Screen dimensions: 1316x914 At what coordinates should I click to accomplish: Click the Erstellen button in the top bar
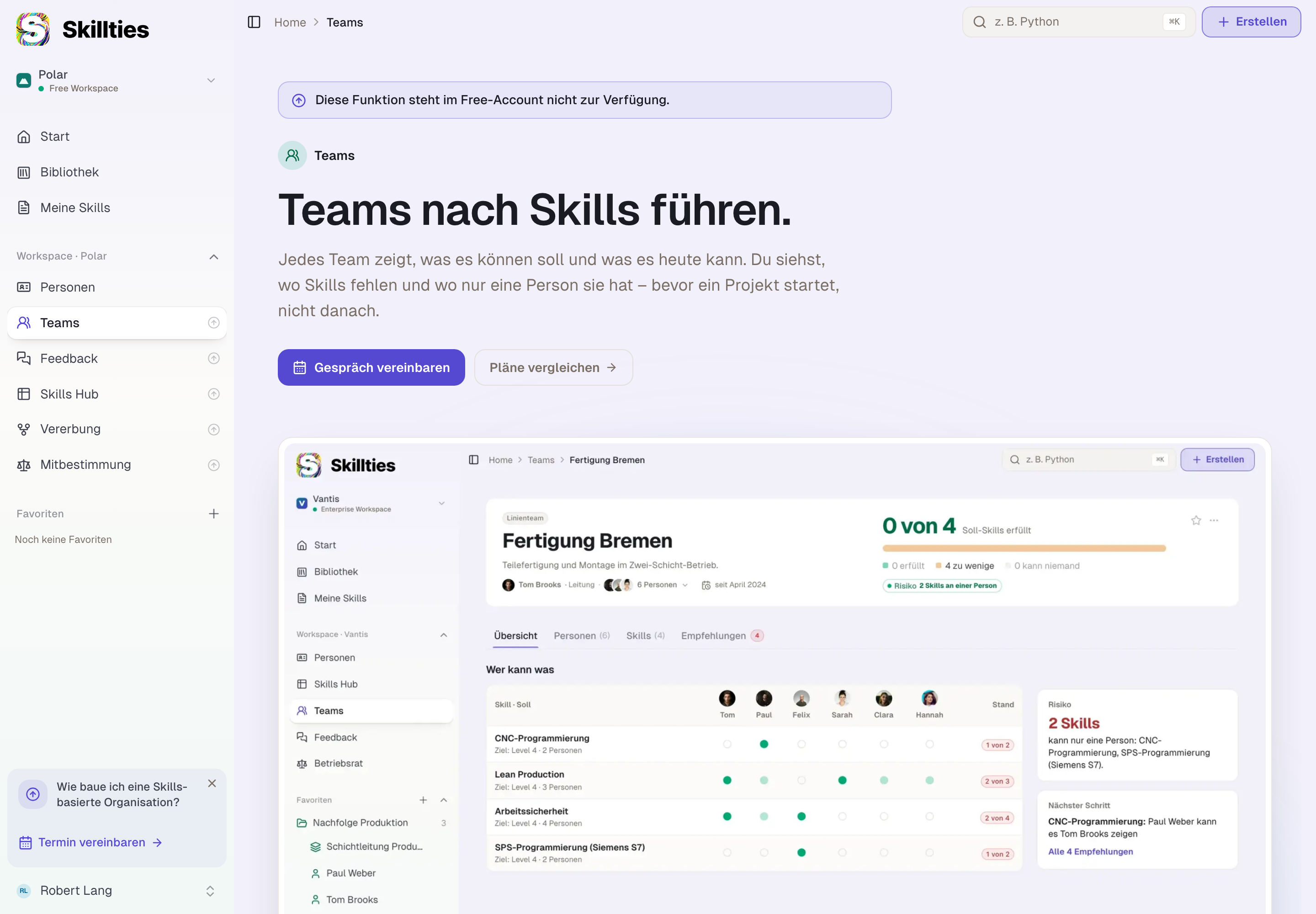pyautogui.click(x=1251, y=22)
